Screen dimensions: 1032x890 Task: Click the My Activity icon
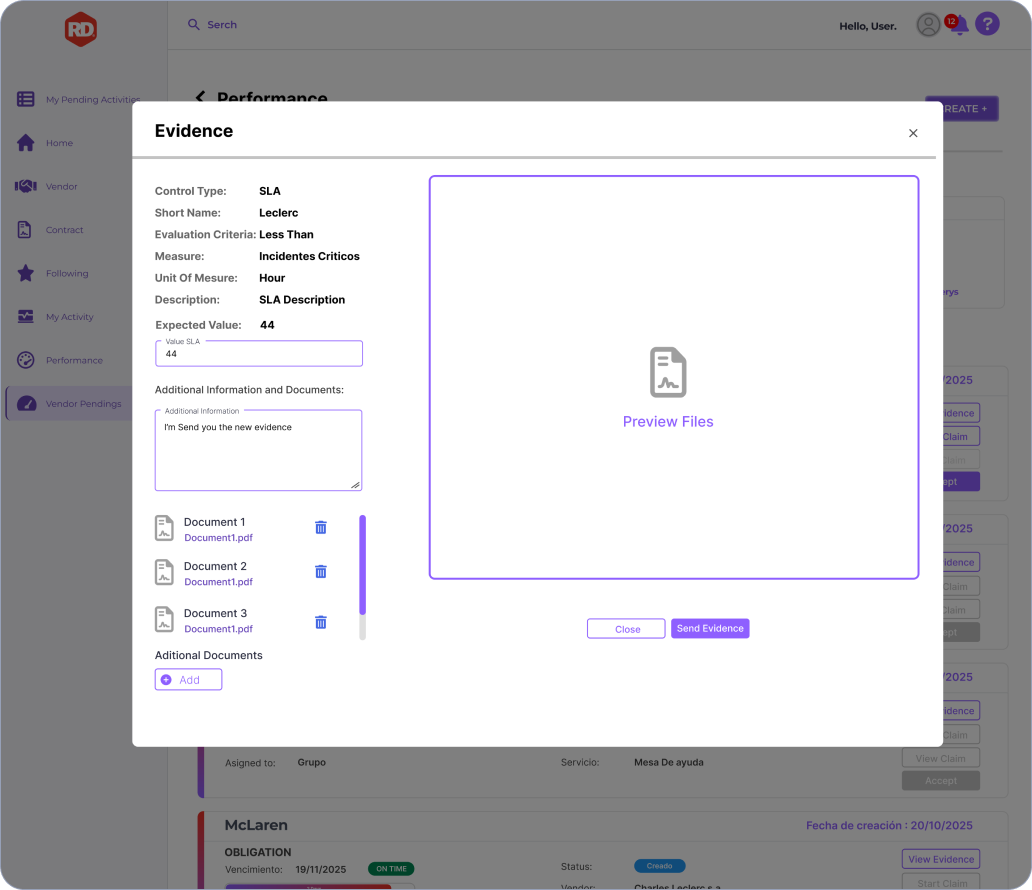pos(26,317)
